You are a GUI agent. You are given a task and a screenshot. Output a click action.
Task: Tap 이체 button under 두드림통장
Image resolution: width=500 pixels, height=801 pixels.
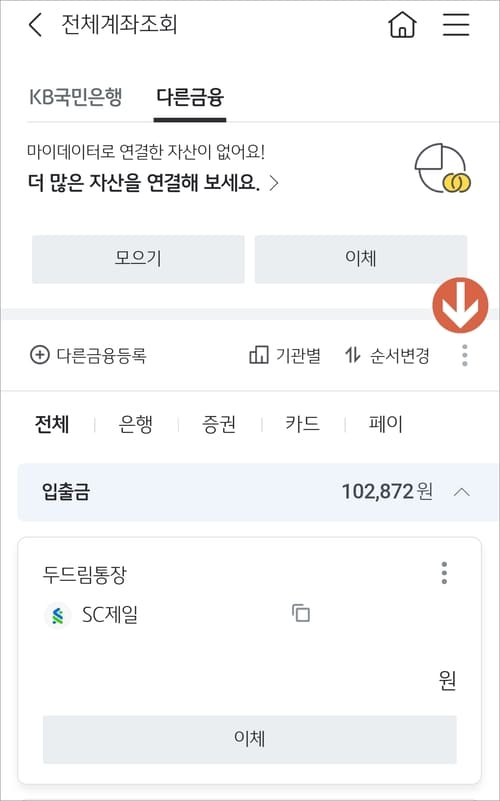click(249, 739)
